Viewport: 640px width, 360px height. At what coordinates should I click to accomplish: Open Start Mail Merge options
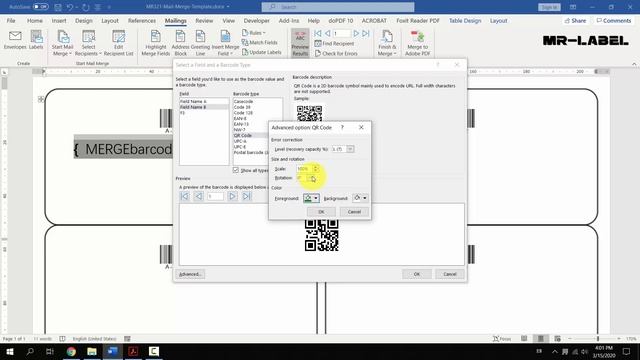tap(62, 43)
